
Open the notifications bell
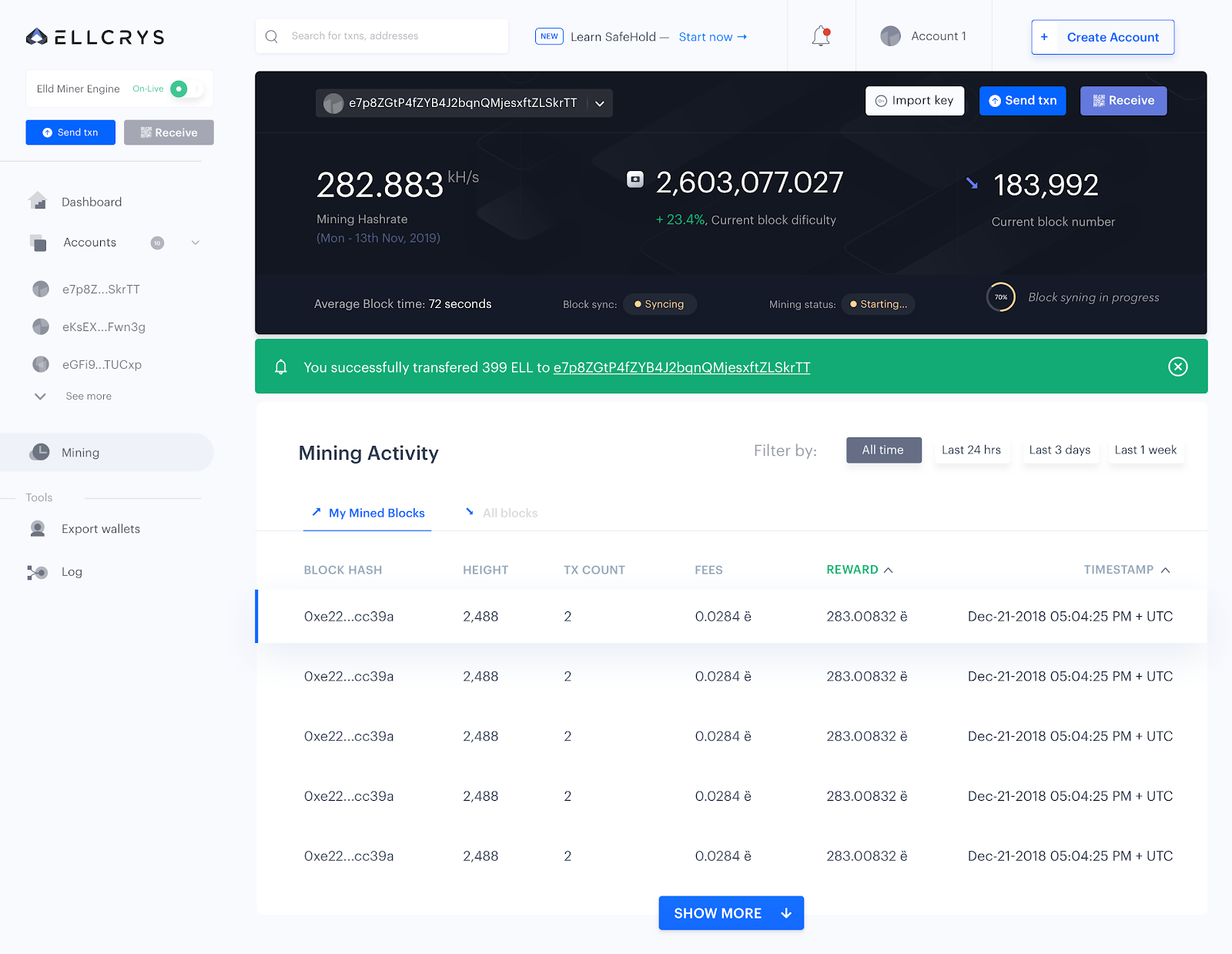click(819, 35)
